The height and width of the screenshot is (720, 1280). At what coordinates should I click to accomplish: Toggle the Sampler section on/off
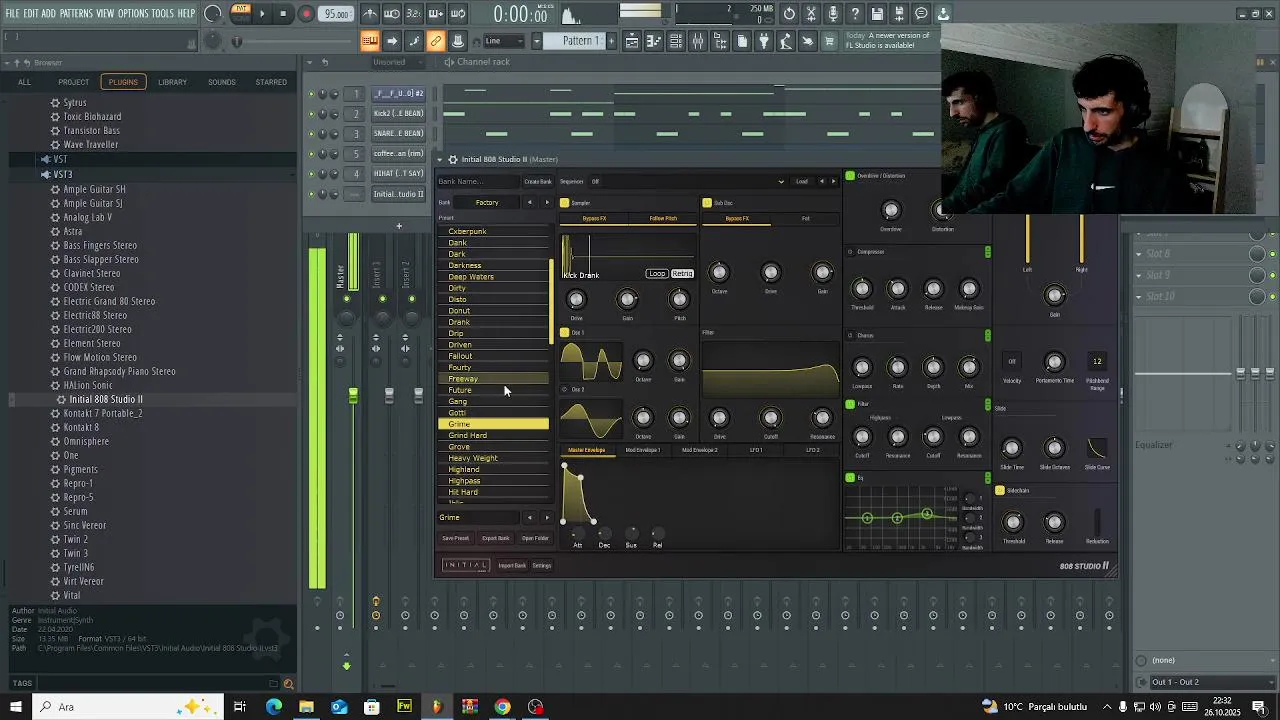coord(564,203)
